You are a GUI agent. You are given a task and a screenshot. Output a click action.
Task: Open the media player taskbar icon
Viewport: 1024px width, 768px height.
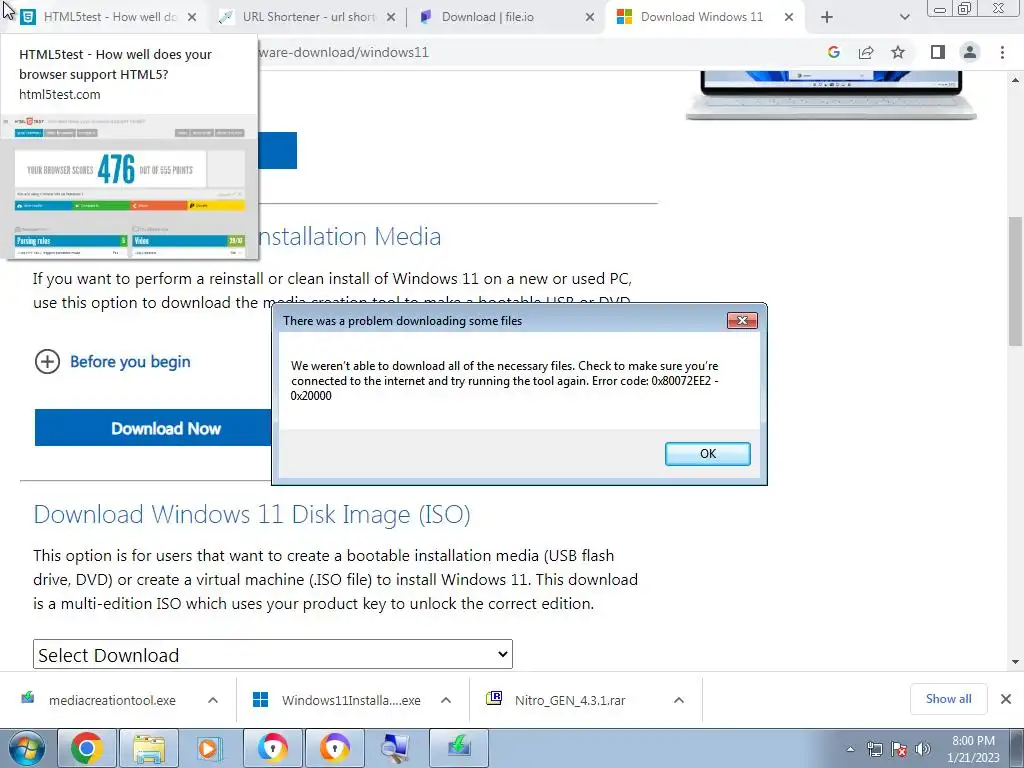click(210, 748)
